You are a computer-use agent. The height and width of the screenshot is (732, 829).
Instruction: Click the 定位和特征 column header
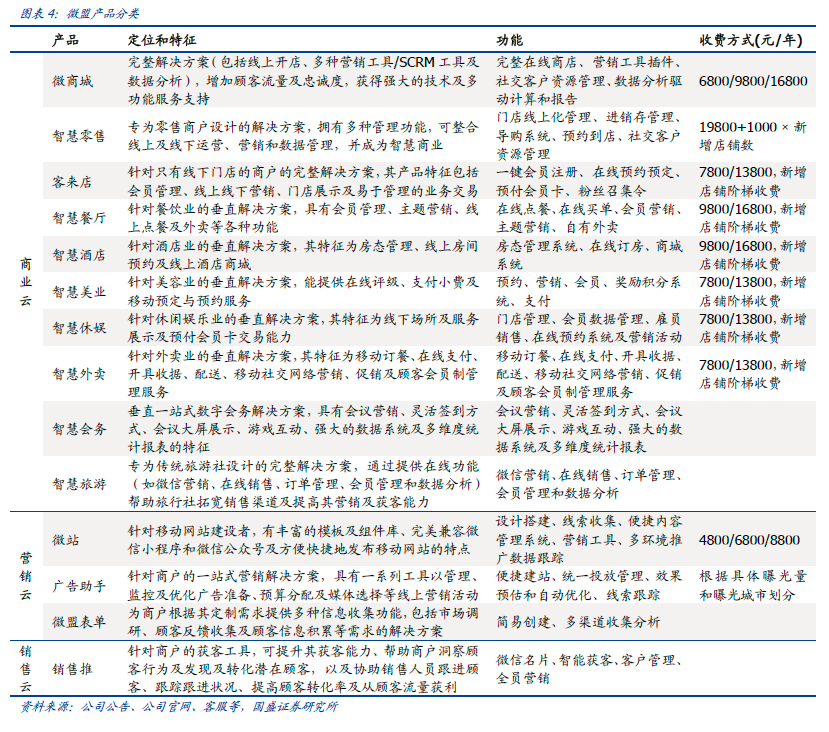tap(162, 40)
